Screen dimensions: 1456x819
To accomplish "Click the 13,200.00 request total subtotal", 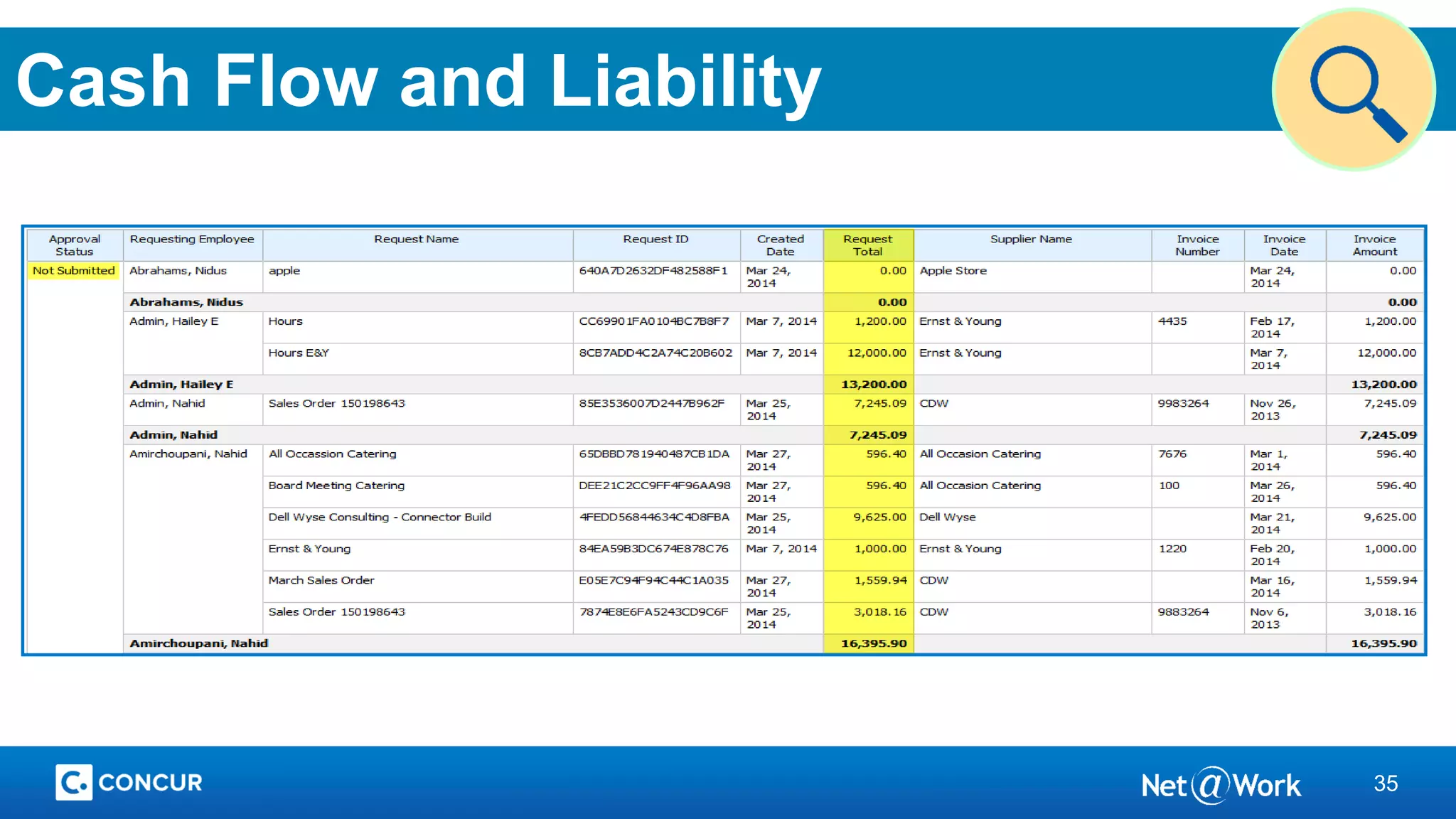I will point(874,385).
